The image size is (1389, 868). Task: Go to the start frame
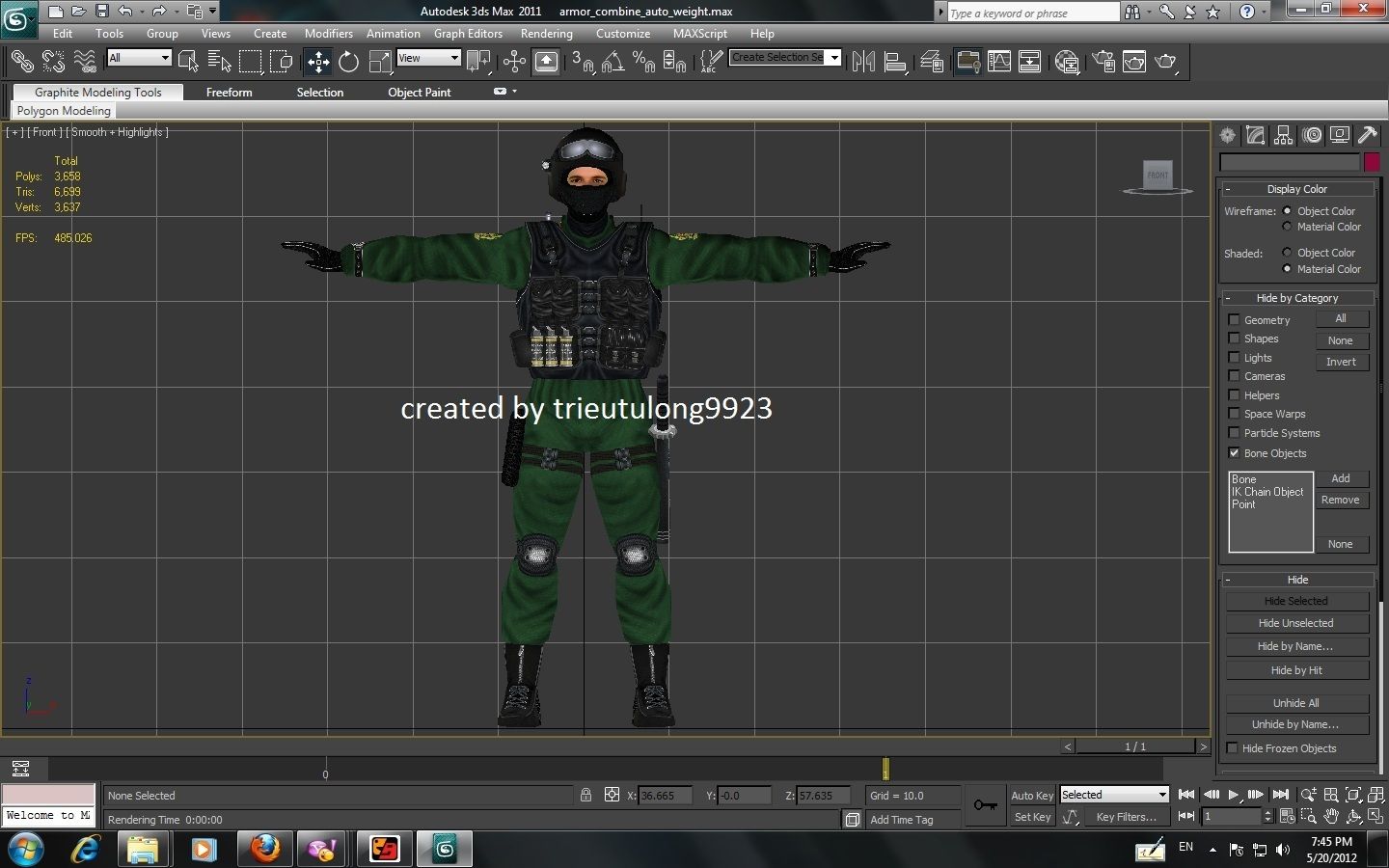[x=1186, y=795]
